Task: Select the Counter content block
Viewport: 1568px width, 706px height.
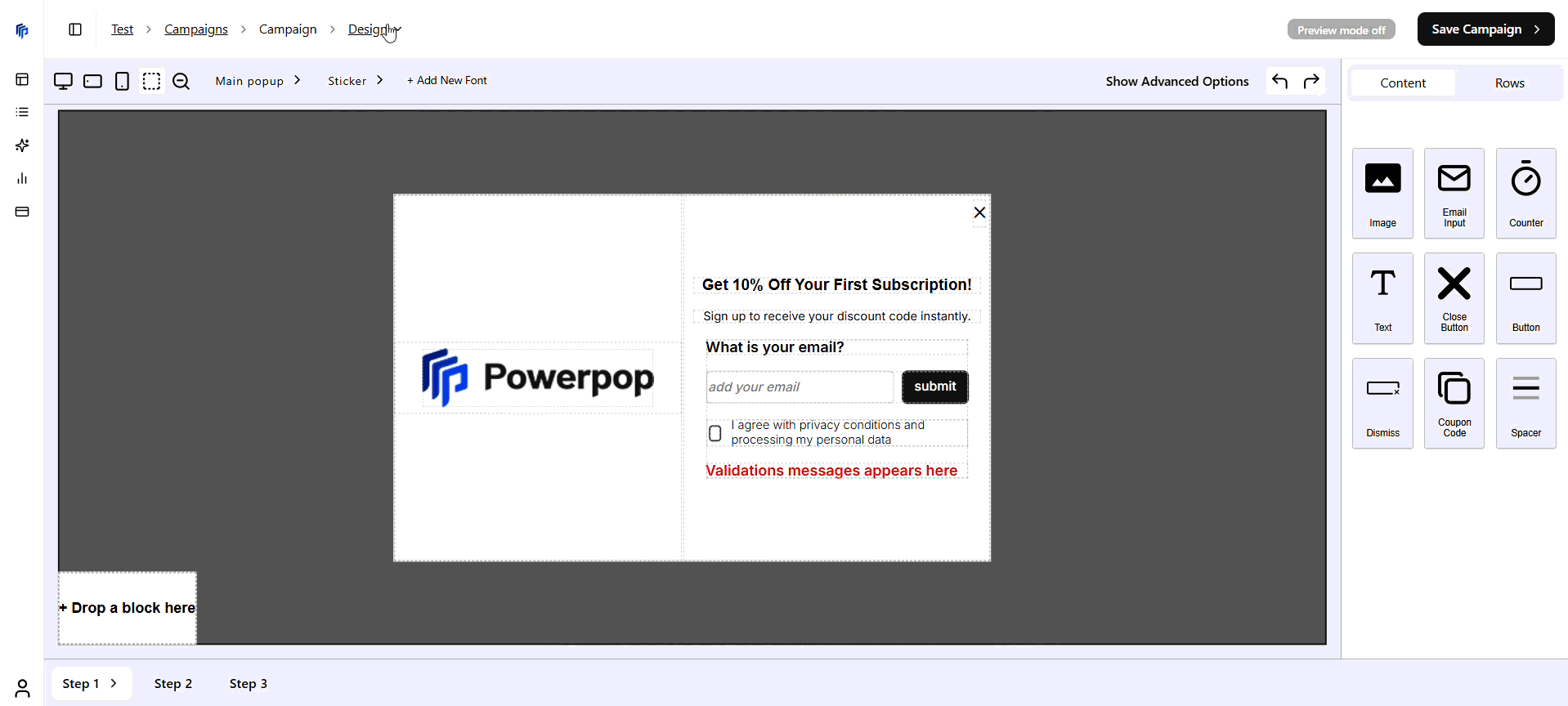Action: 1526,194
